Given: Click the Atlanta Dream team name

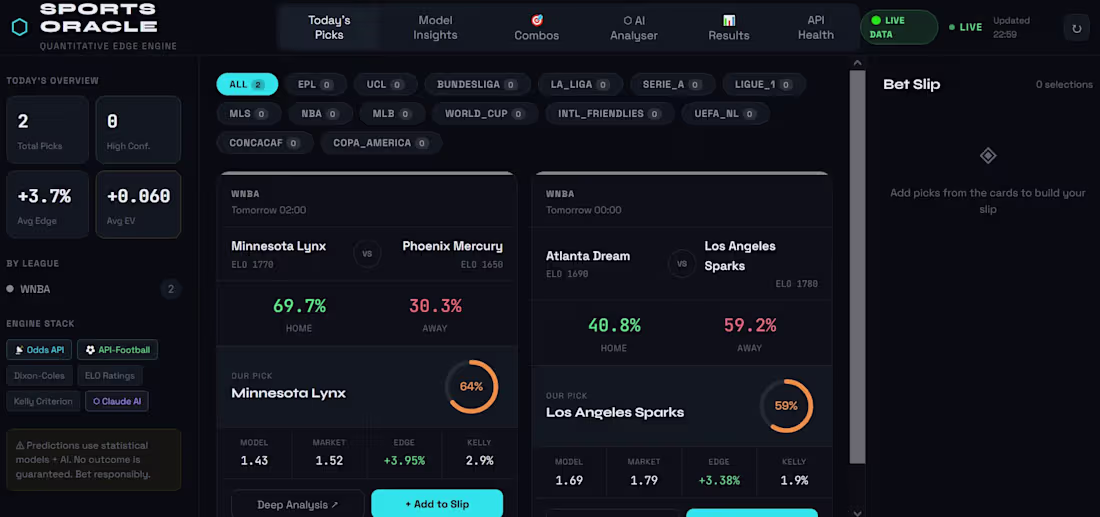Looking at the screenshot, I should [588, 256].
